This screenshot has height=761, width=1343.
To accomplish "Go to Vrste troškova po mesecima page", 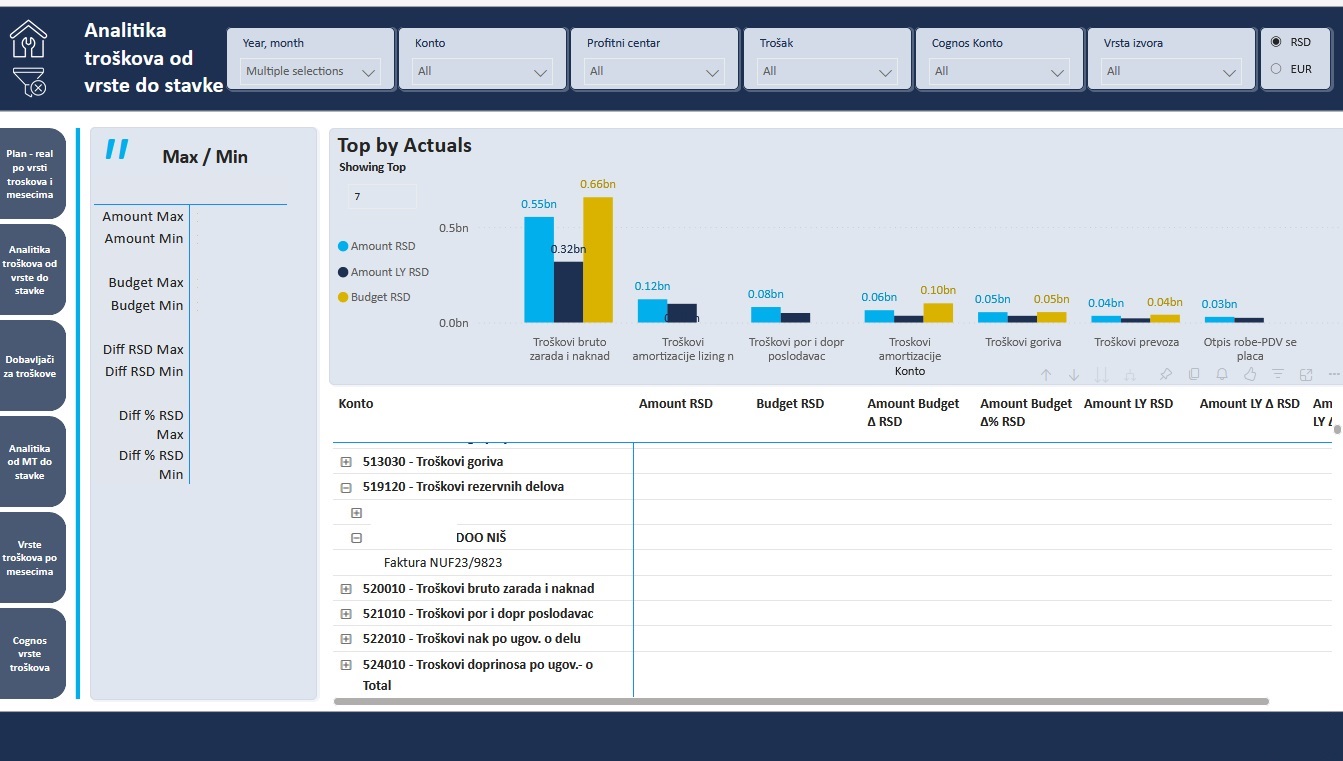I will [x=32, y=558].
